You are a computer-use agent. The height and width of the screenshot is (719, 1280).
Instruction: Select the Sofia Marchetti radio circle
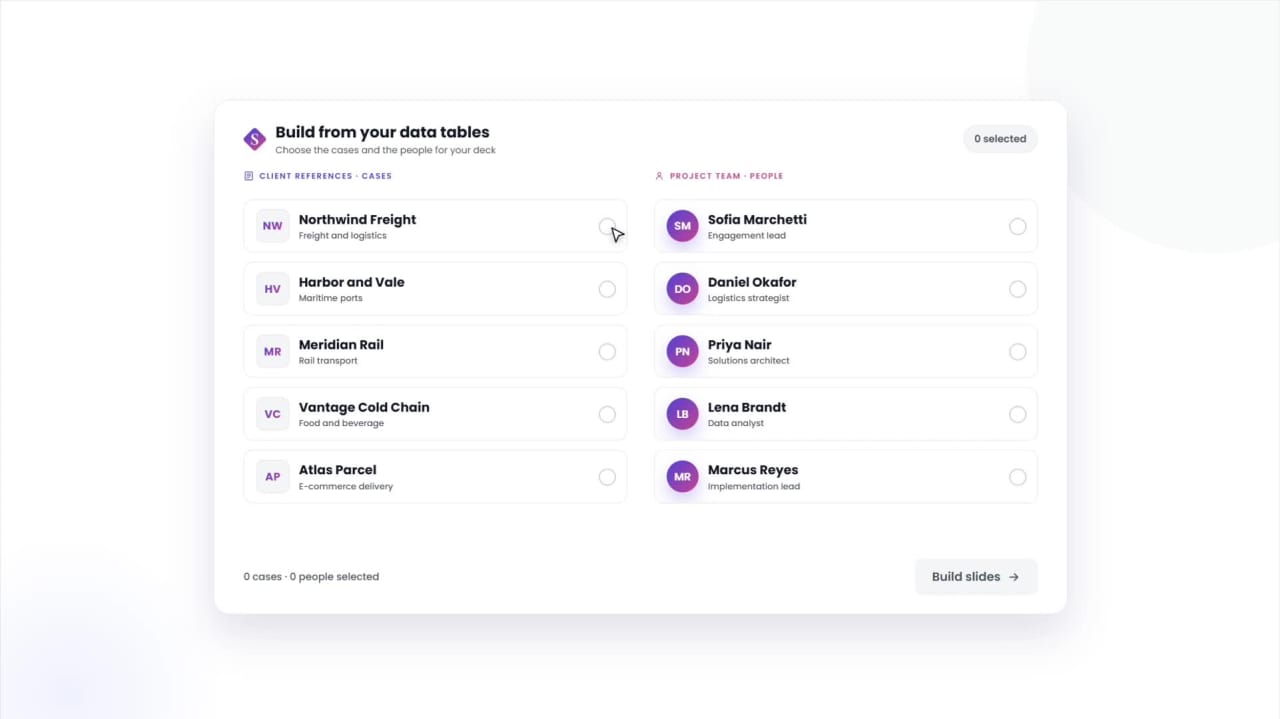1017,226
